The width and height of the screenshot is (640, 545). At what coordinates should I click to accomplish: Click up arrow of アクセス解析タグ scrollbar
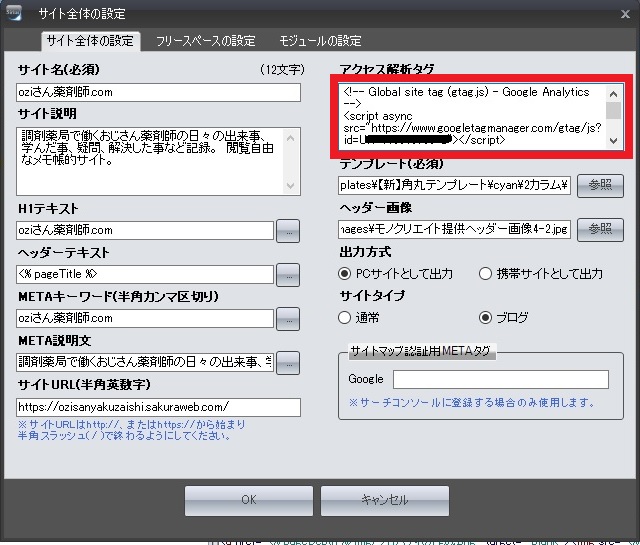click(x=614, y=91)
